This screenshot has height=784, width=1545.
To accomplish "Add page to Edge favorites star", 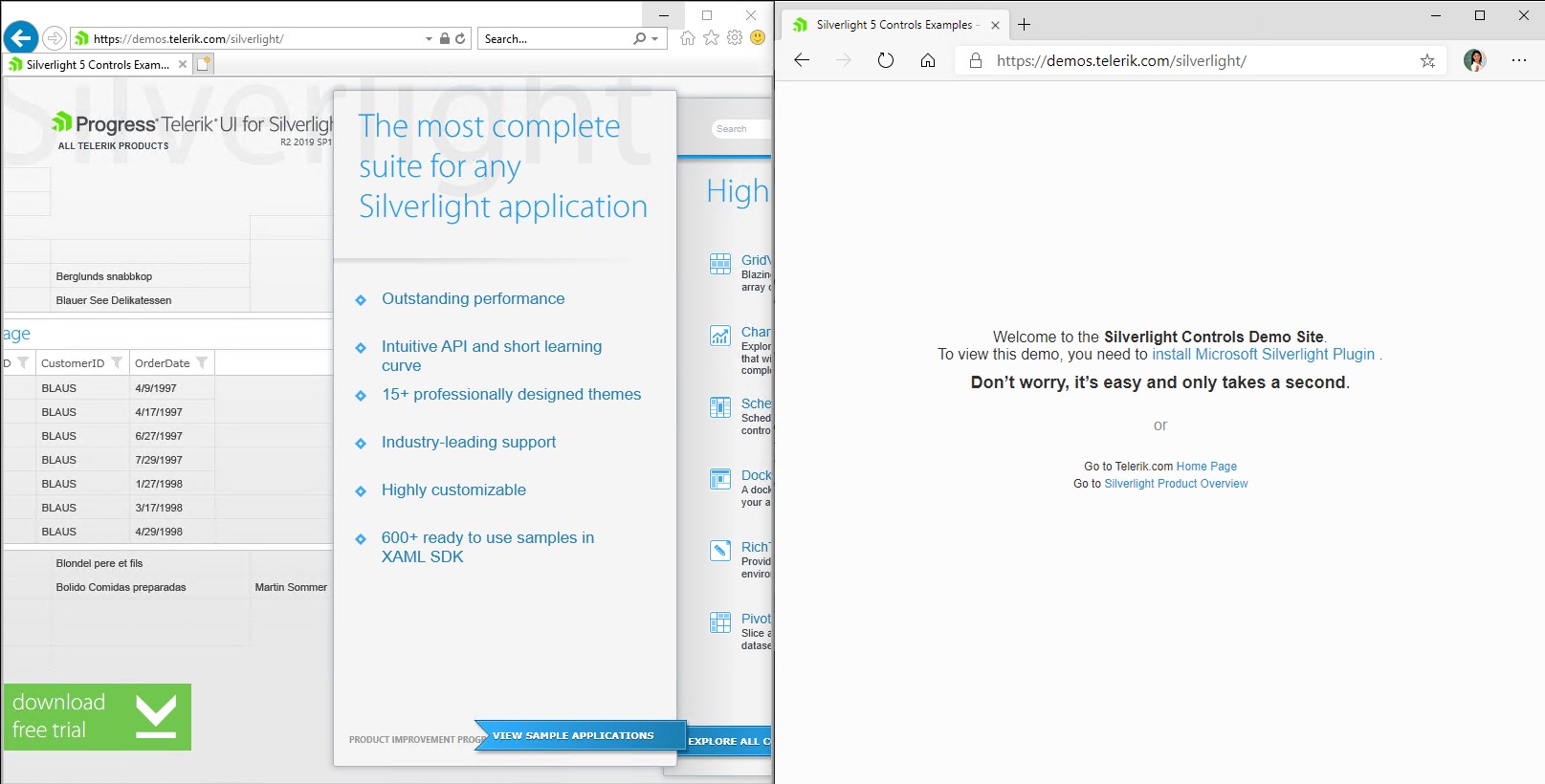I will 1427,61.
